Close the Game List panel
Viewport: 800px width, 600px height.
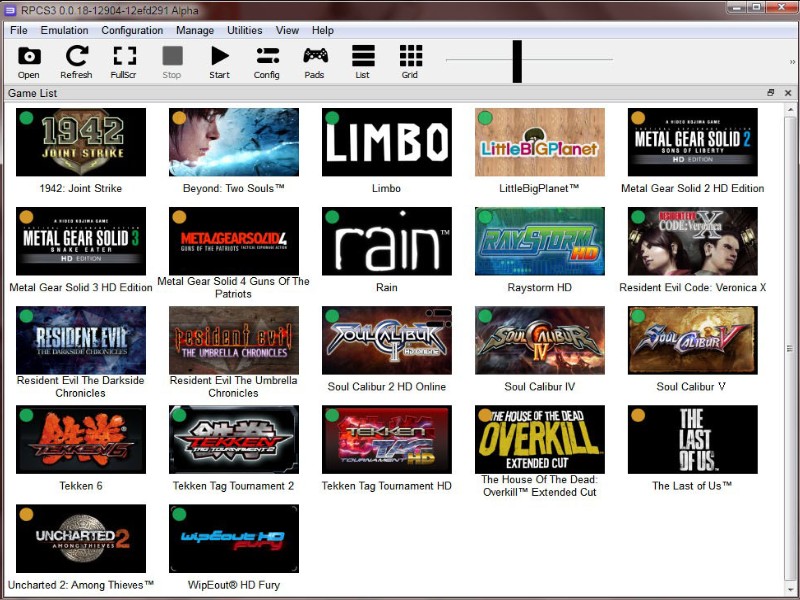tap(788, 93)
